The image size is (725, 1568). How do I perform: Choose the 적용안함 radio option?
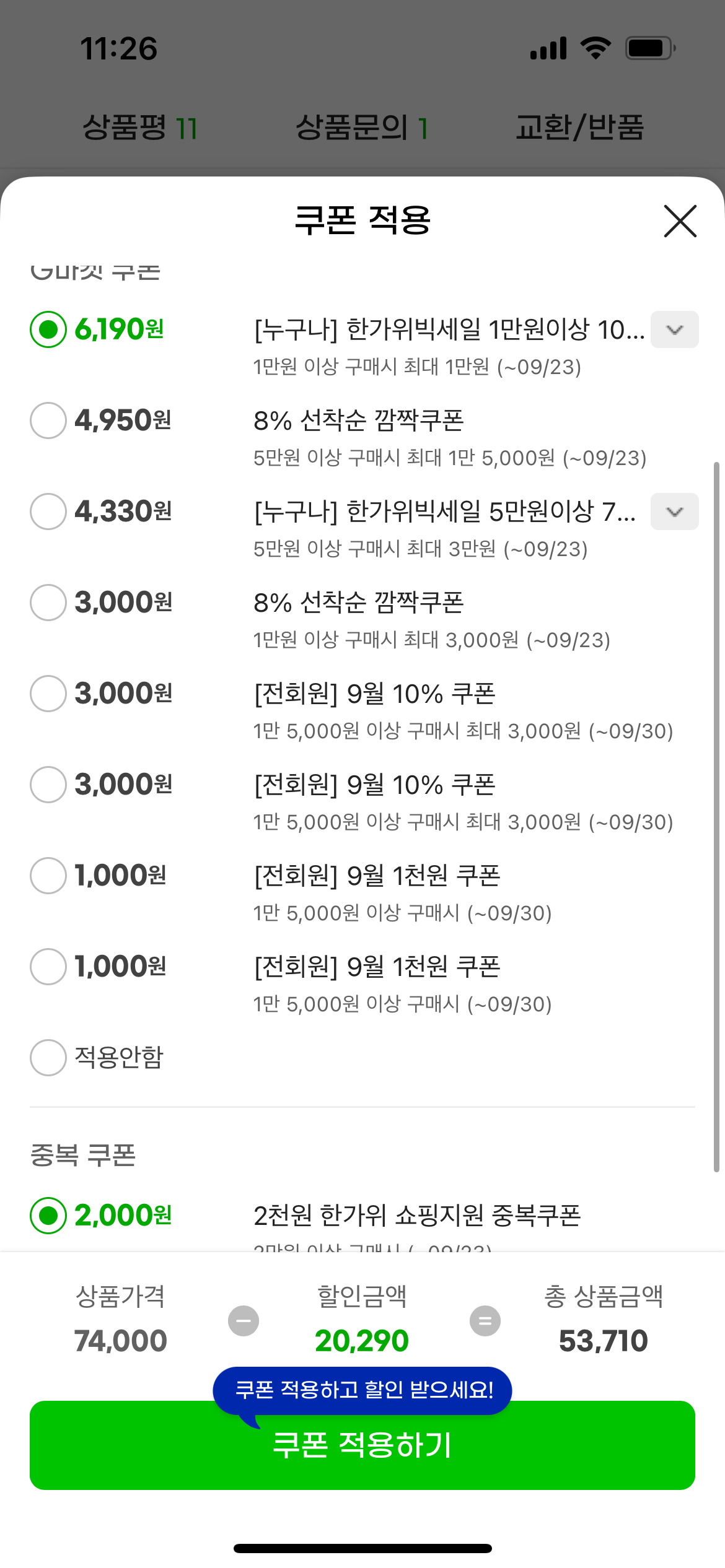point(48,1057)
